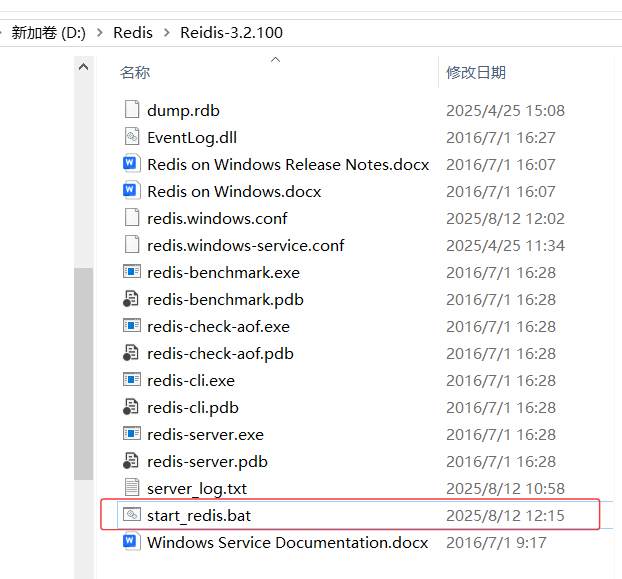This screenshot has width=622, height=579.
Task: Click redis-check-aof.exe application icon
Action: (x=132, y=326)
